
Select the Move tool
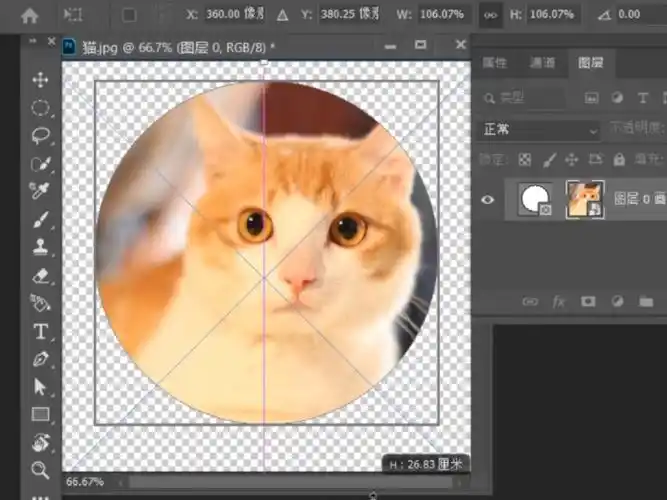click(x=41, y=80)
